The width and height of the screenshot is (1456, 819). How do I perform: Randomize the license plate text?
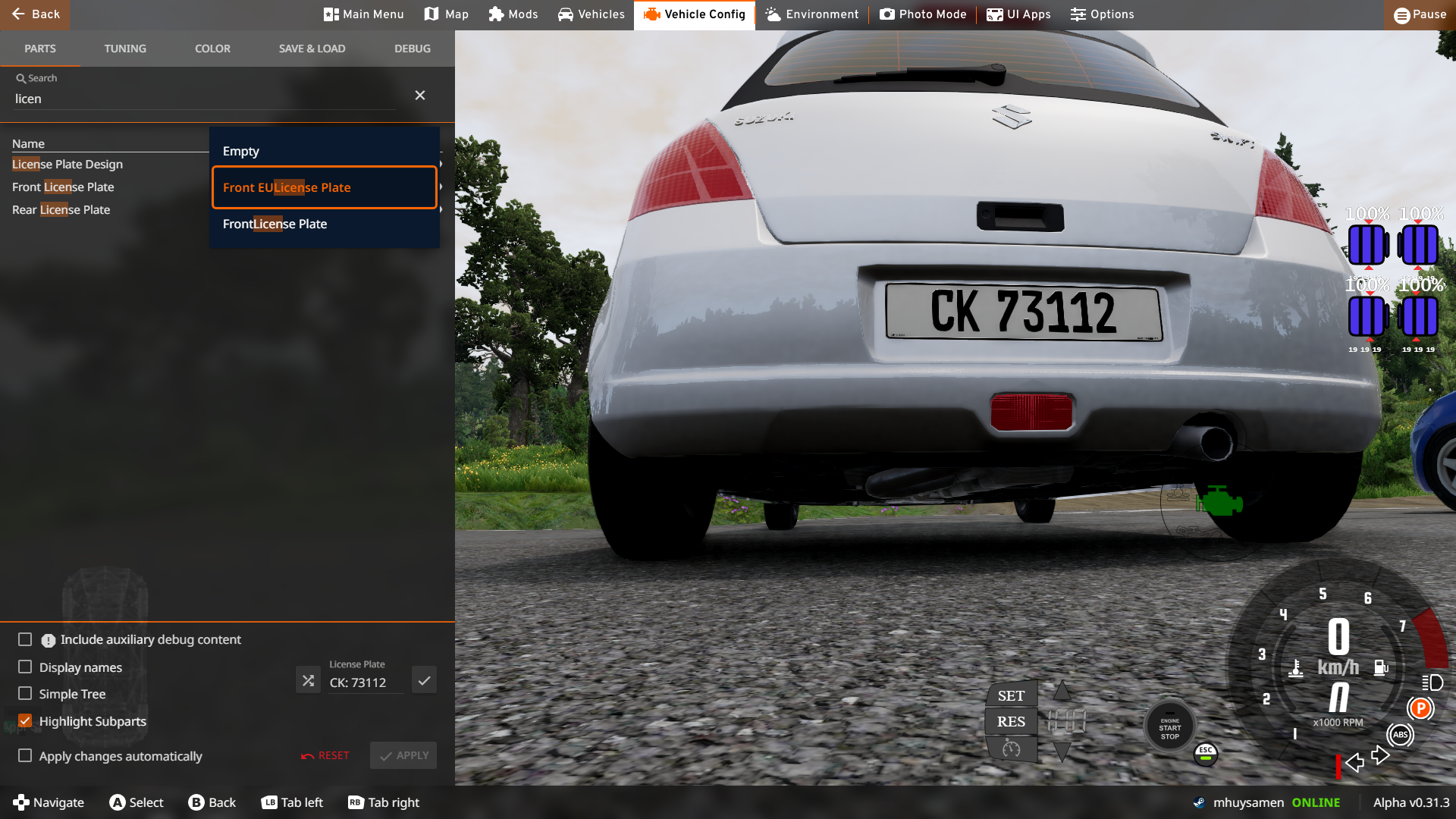(x=308, y=680)
